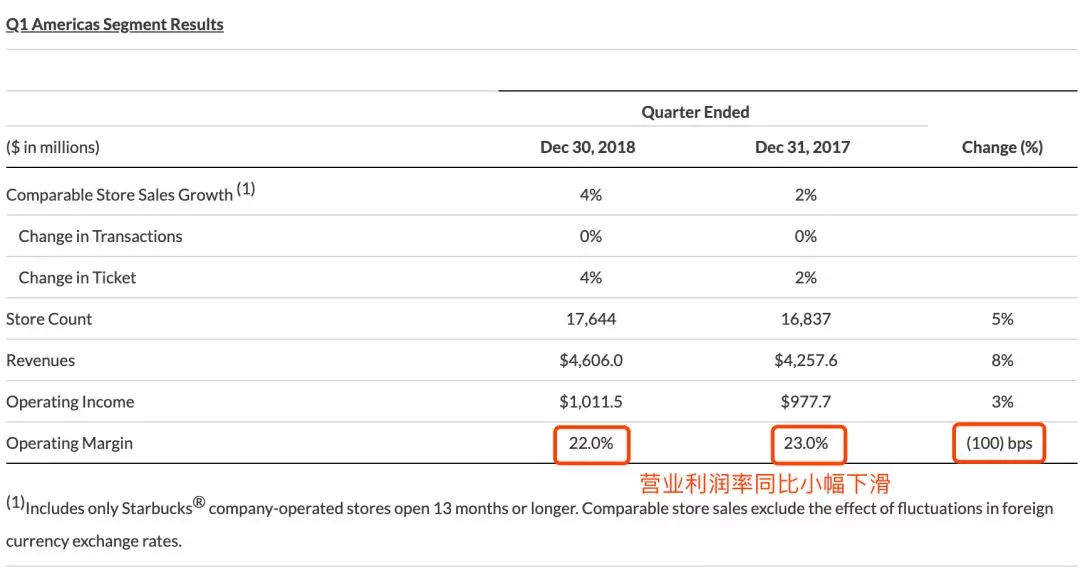Select the Change (%) column header
Image resolution: width=1080 pixels, height=568 pixels.
pos(1002,147)
